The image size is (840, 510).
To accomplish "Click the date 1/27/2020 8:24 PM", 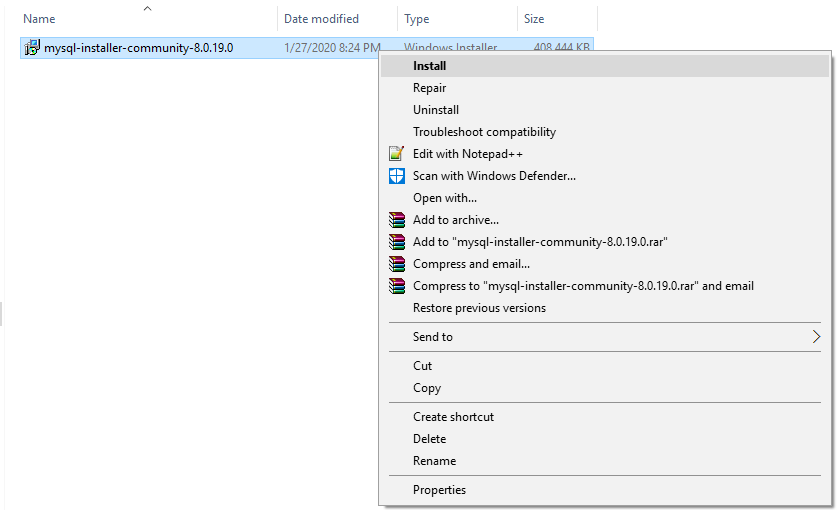I will [332, 48].
